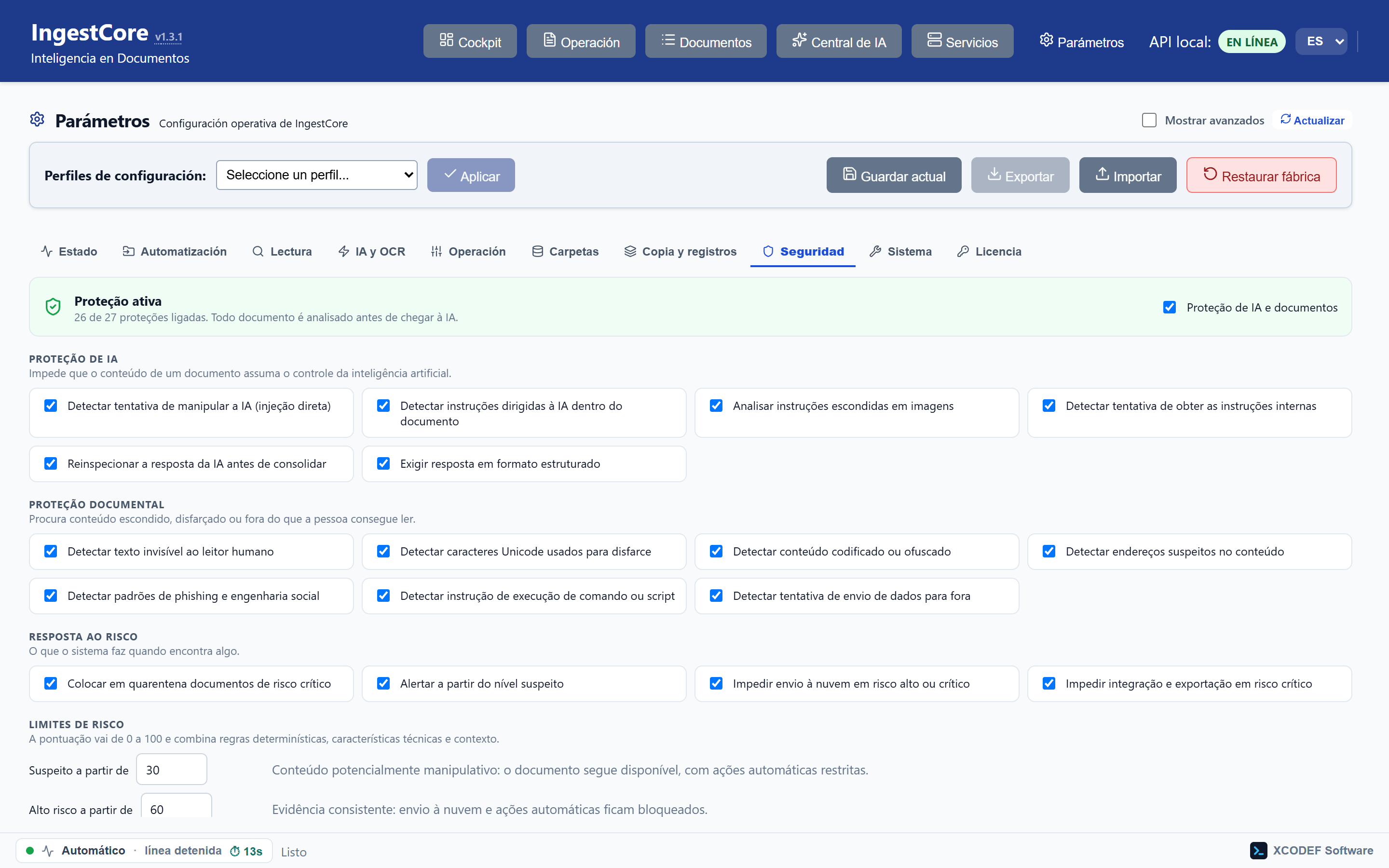Click the save disk icon on Guardar actual
The image size is (1389, 868).
(x=849, y=174)
